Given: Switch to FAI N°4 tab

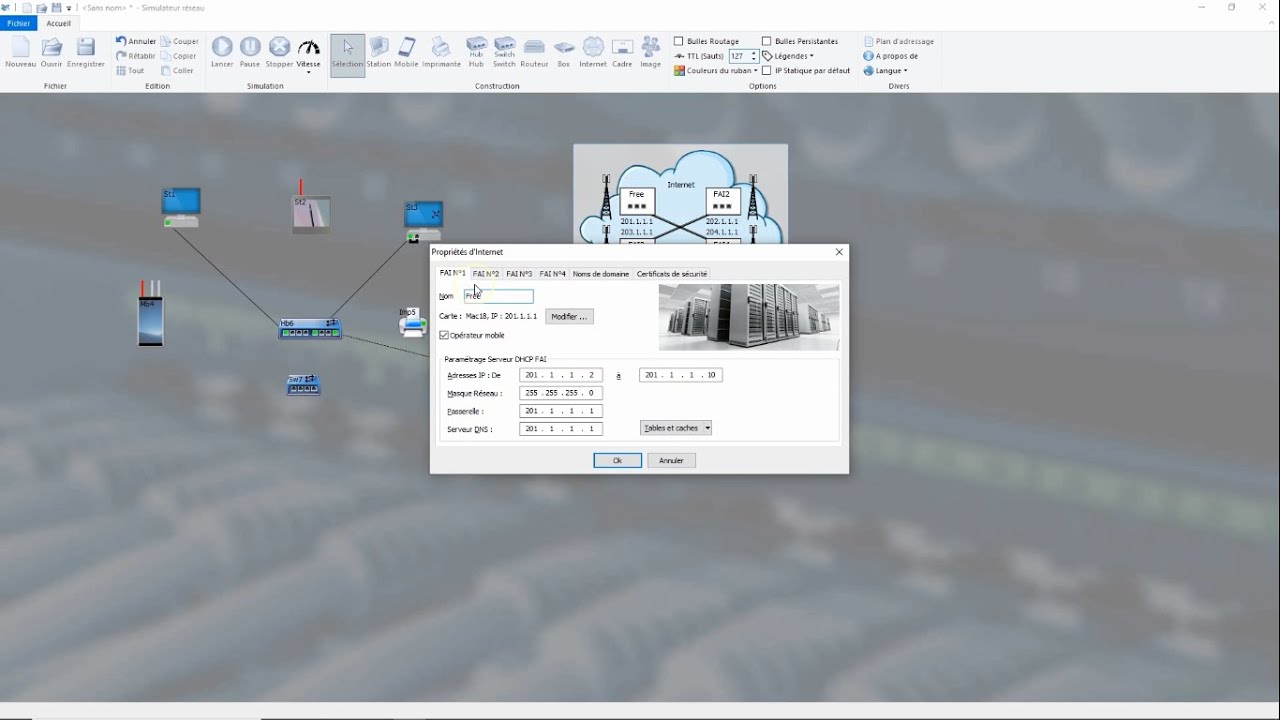Looking at the screenshot, I should (553, 273).
